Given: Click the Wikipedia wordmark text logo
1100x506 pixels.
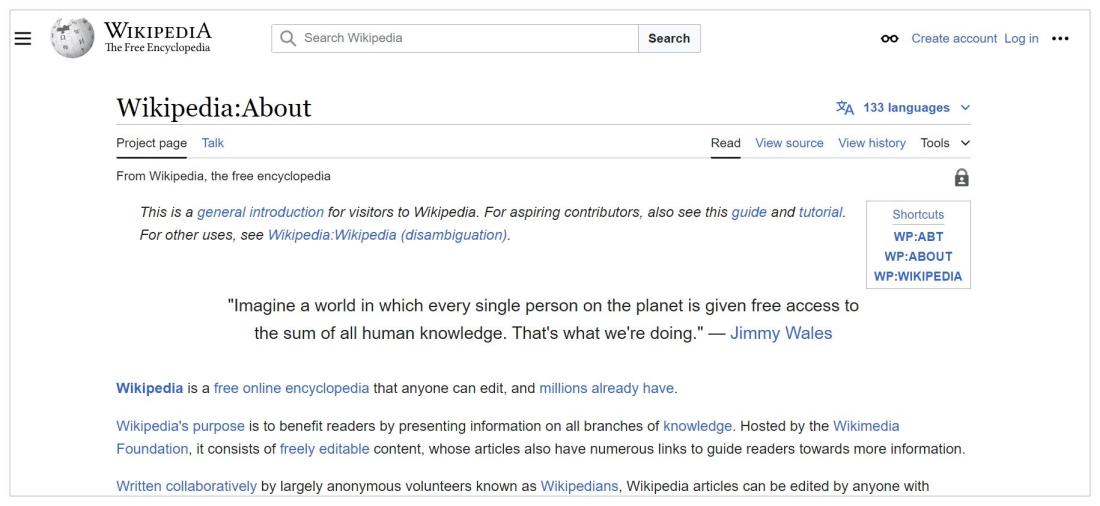Looking at the screenshot, I should (x=158, y=37).
